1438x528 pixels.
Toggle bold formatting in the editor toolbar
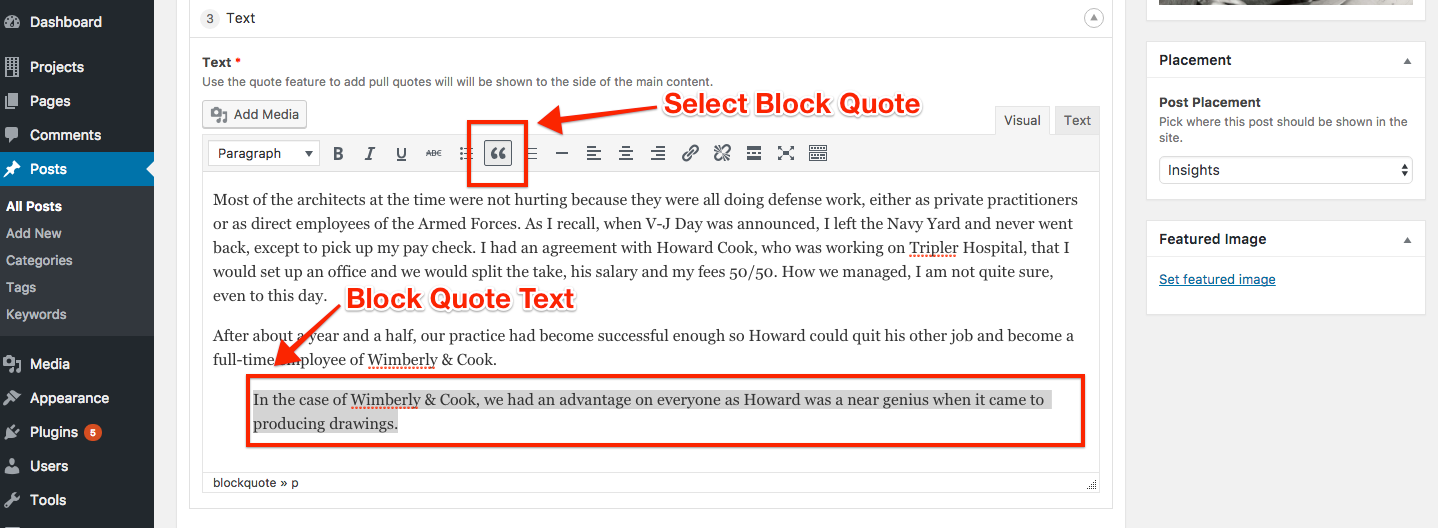[x=338, y=154]
